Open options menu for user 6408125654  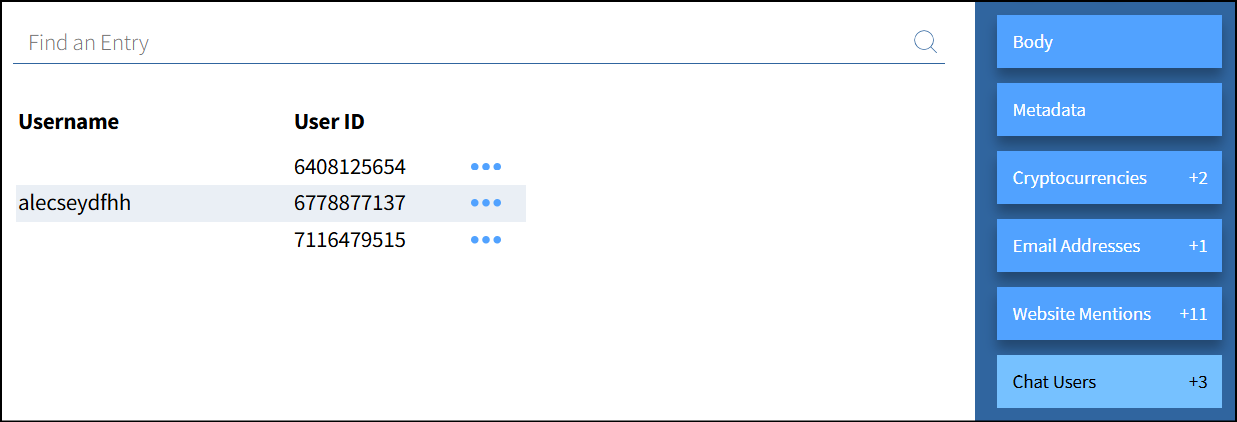pos(486,167)
